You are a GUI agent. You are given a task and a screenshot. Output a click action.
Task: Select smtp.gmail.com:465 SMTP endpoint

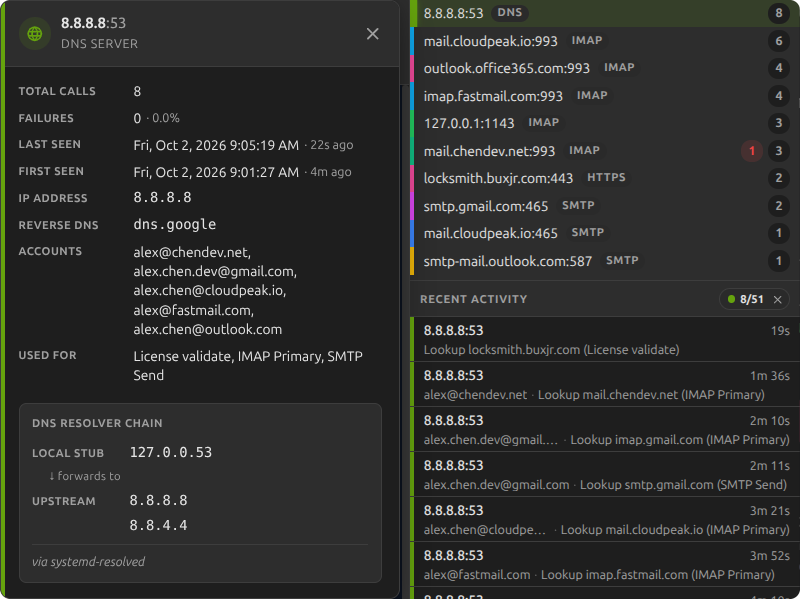point(605,206)
